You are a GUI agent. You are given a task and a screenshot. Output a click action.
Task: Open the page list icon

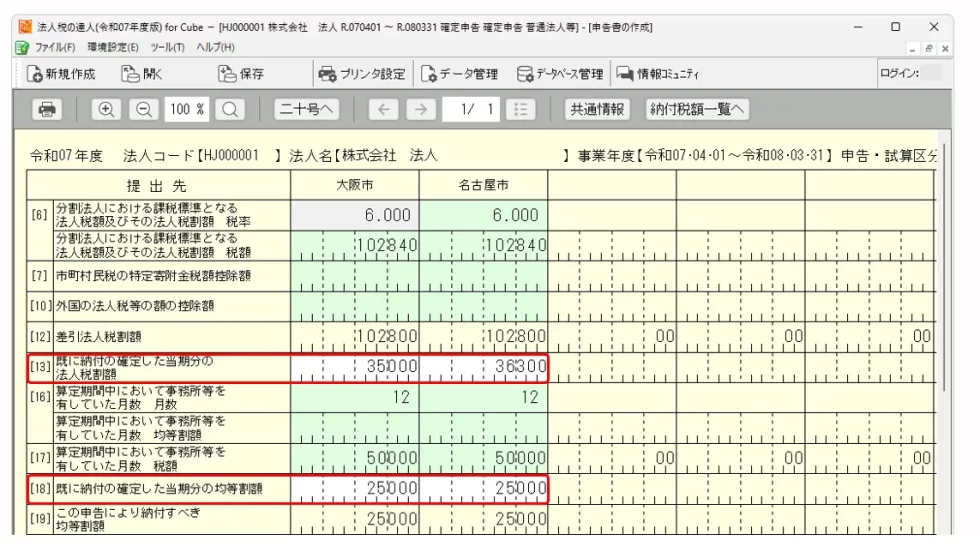click(521, 109)
